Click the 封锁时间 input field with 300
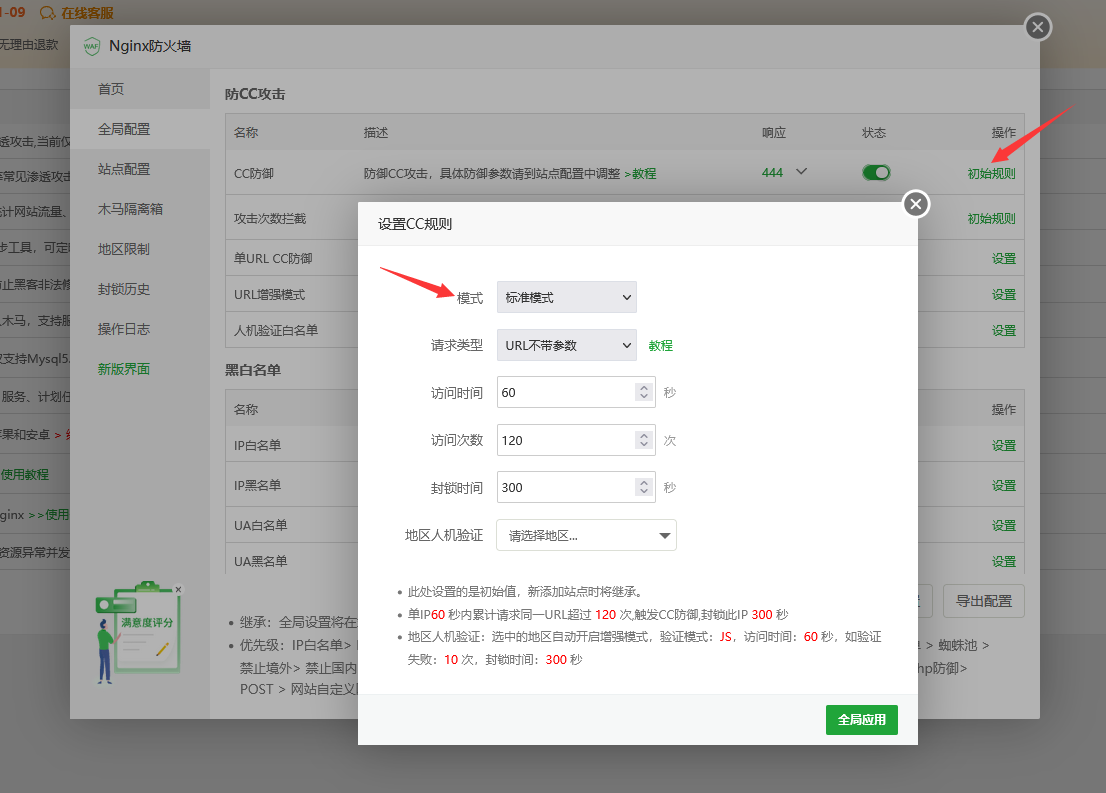Image resolution: width=1106 pixels, height=793 pixels. click(x=576, y=488)
